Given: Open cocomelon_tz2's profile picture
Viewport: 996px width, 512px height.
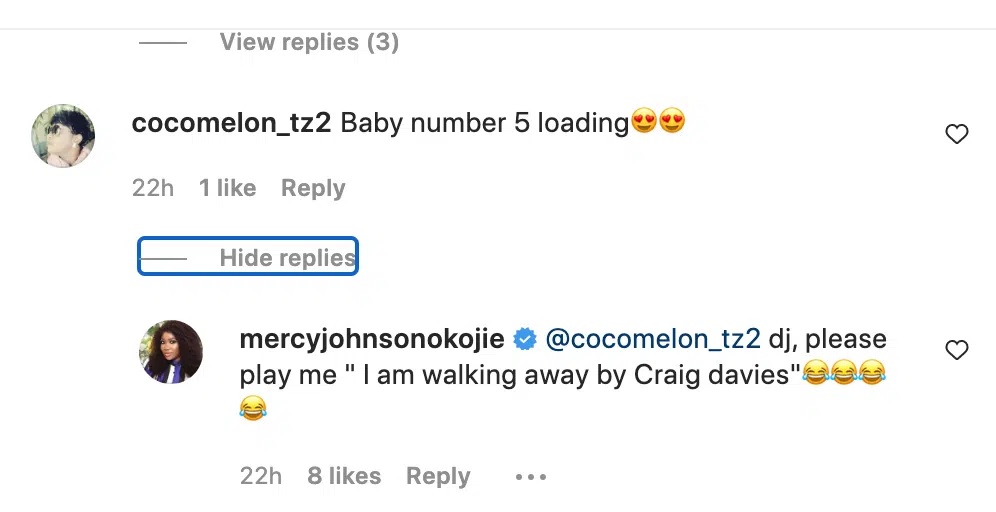Looking at the screenshot, I should (63, 135).
